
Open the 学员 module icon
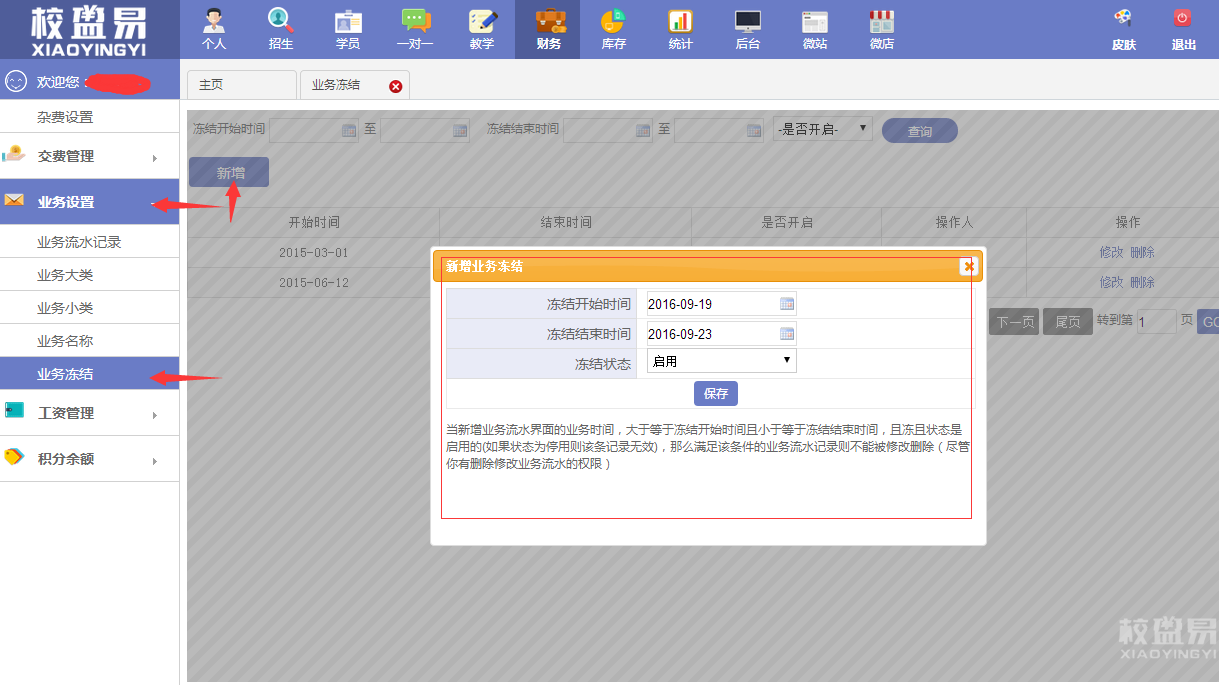348,22
